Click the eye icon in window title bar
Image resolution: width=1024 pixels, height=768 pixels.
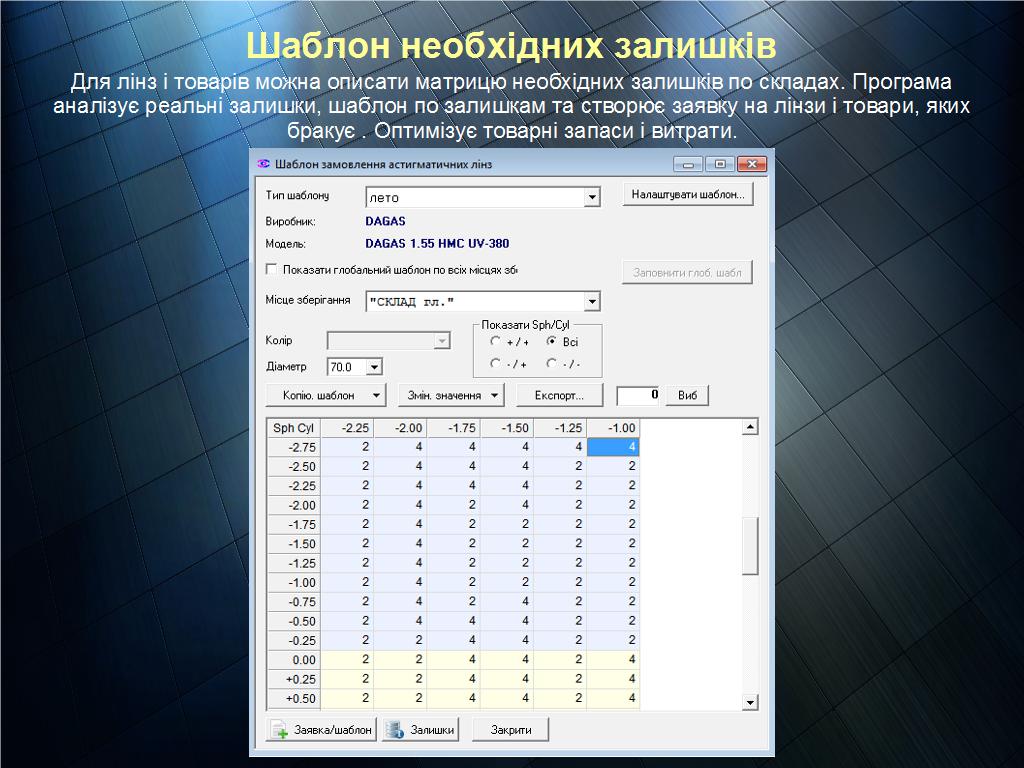264,164
